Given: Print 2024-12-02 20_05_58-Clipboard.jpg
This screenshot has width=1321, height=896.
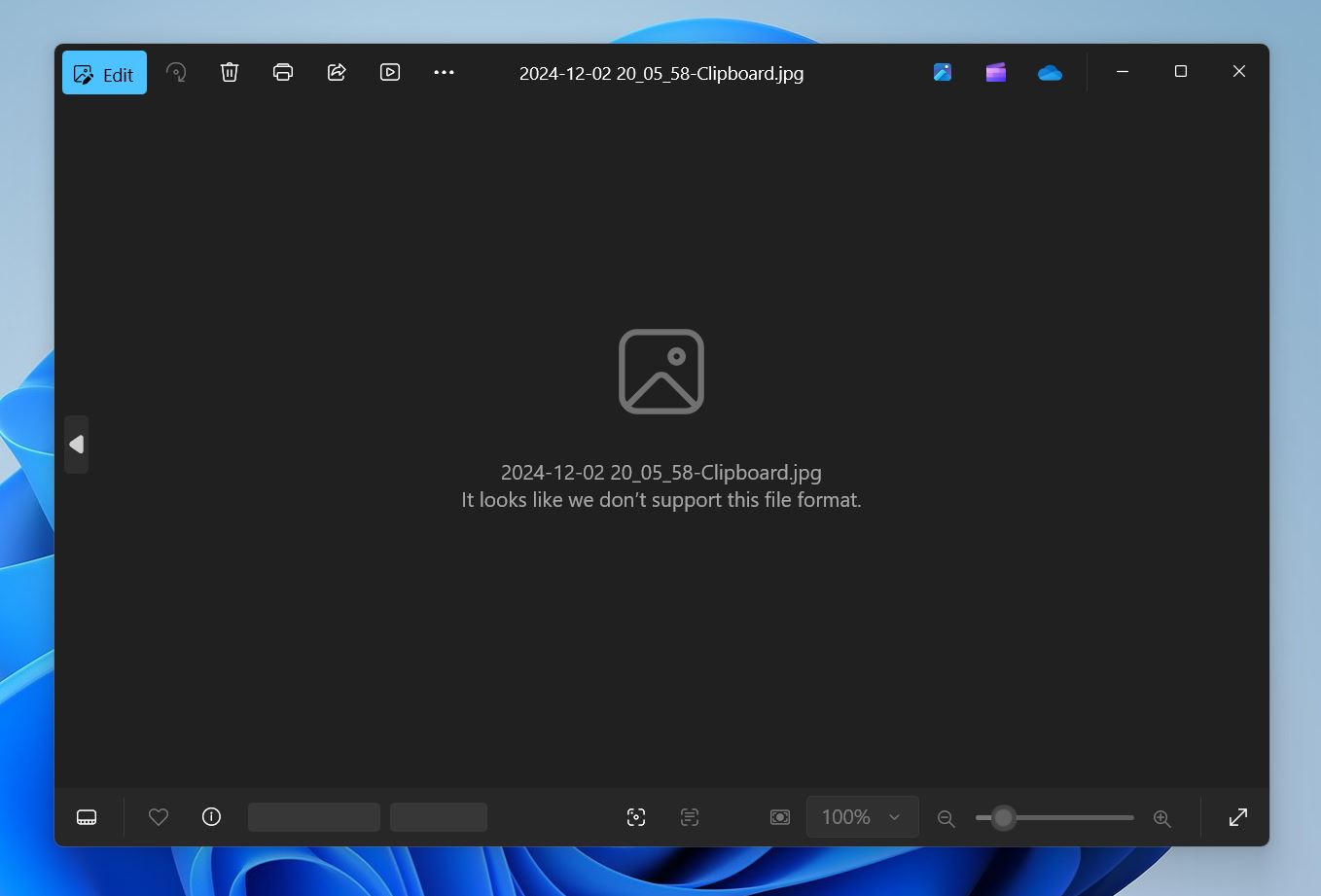Looking at the screenshot, I should click(282, 72).
